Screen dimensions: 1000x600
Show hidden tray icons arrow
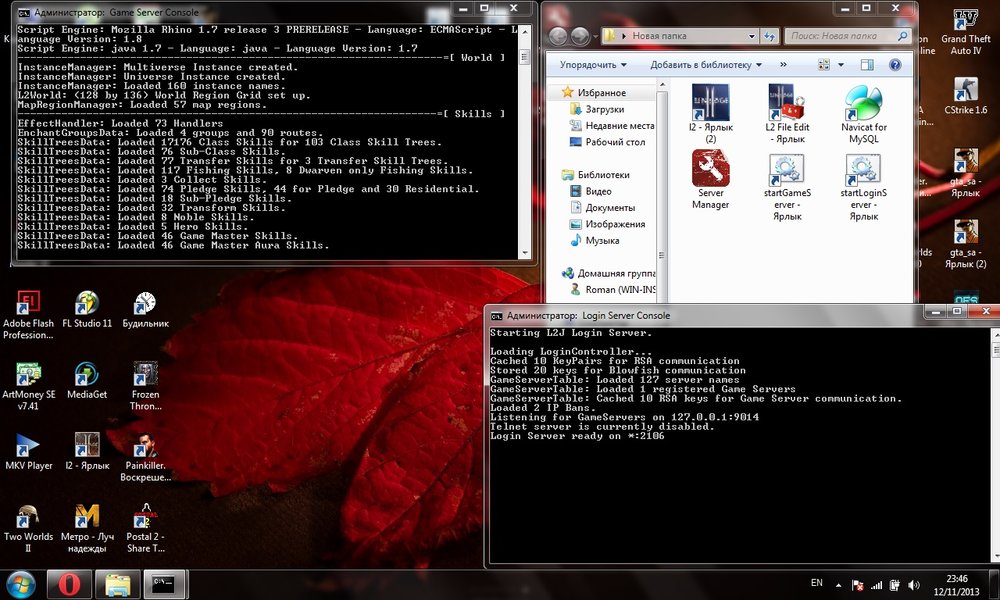coord(837,583)
